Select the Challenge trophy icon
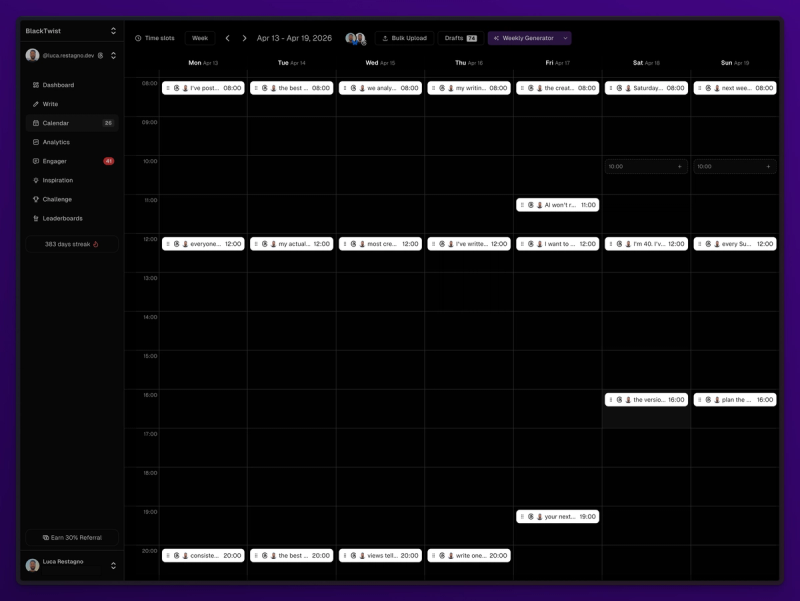 tap(38, 199)
